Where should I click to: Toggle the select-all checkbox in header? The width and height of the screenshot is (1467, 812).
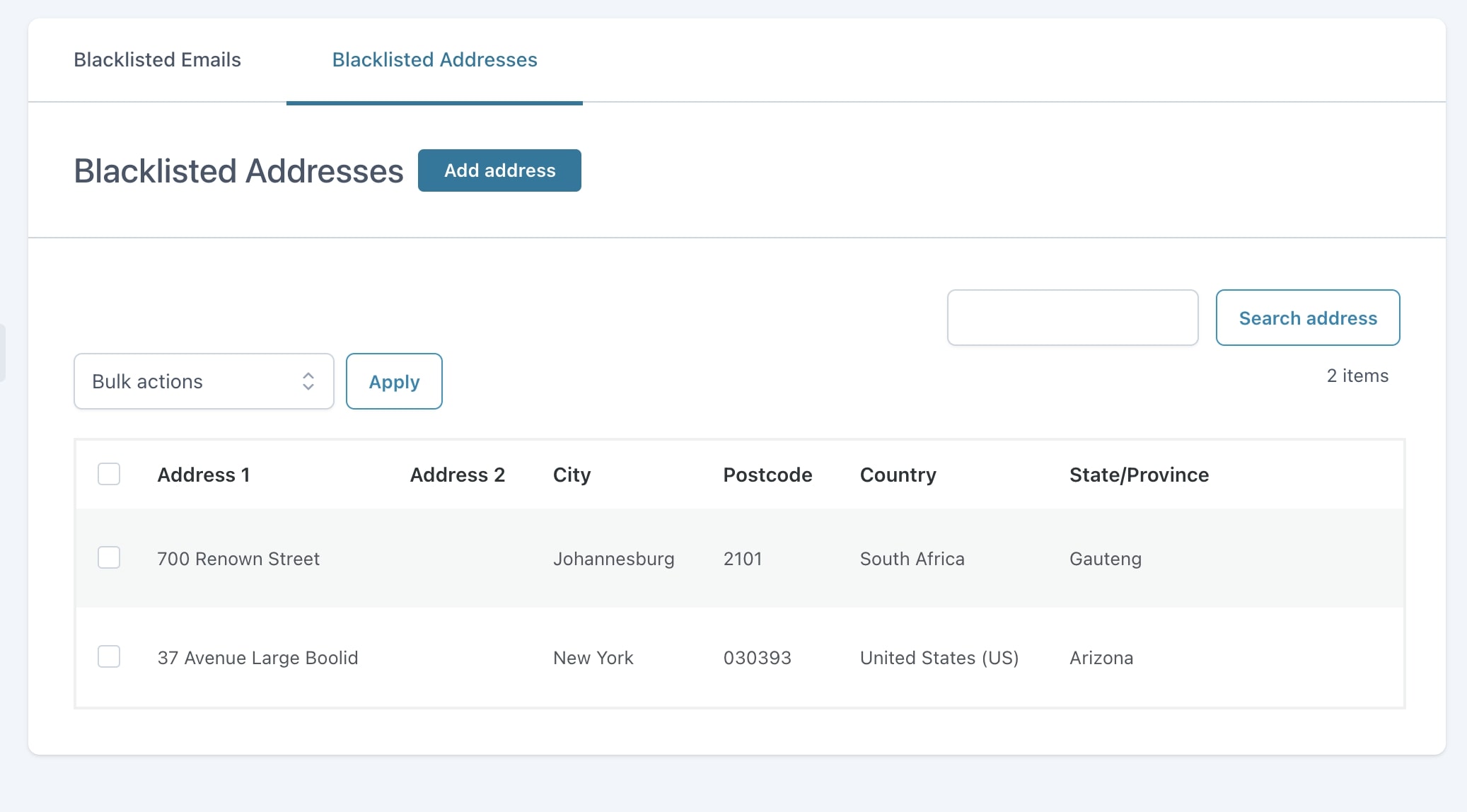tap(109, 474)
